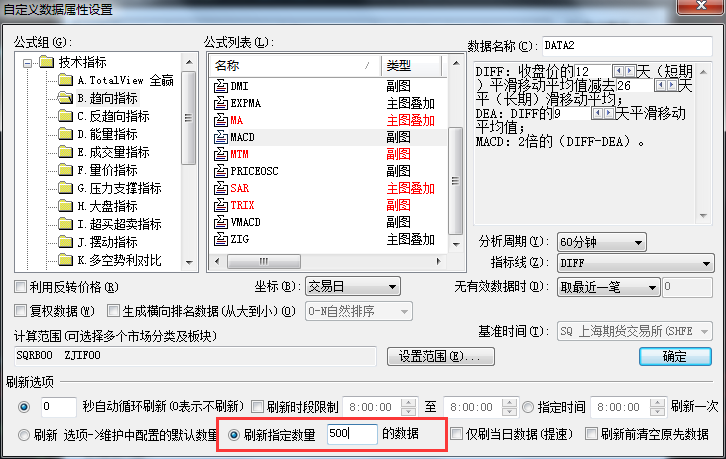Click the 公式列表 horizontal scrollbar thumb
The height and width of the screenshot is (459, 726).
263,261
